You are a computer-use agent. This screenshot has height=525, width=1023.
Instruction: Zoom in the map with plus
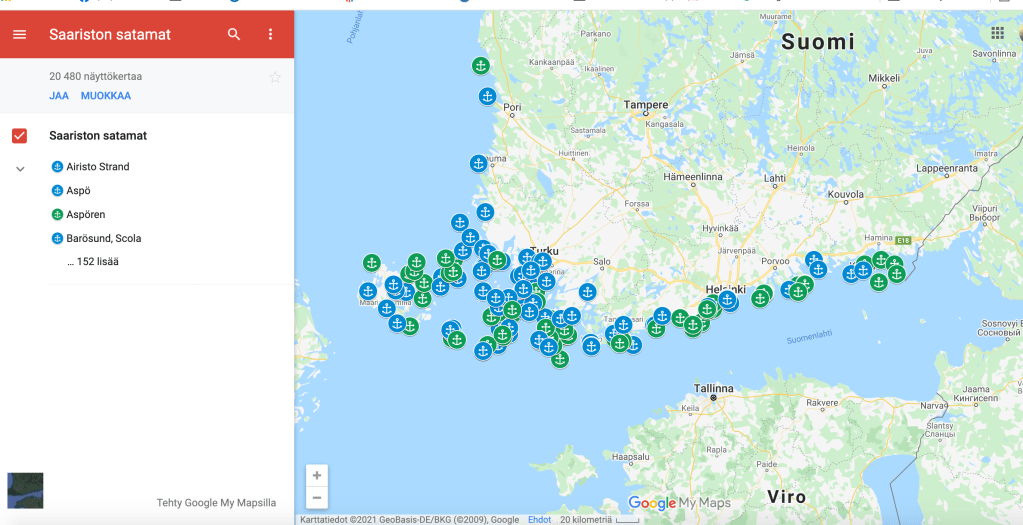[317, 476]
